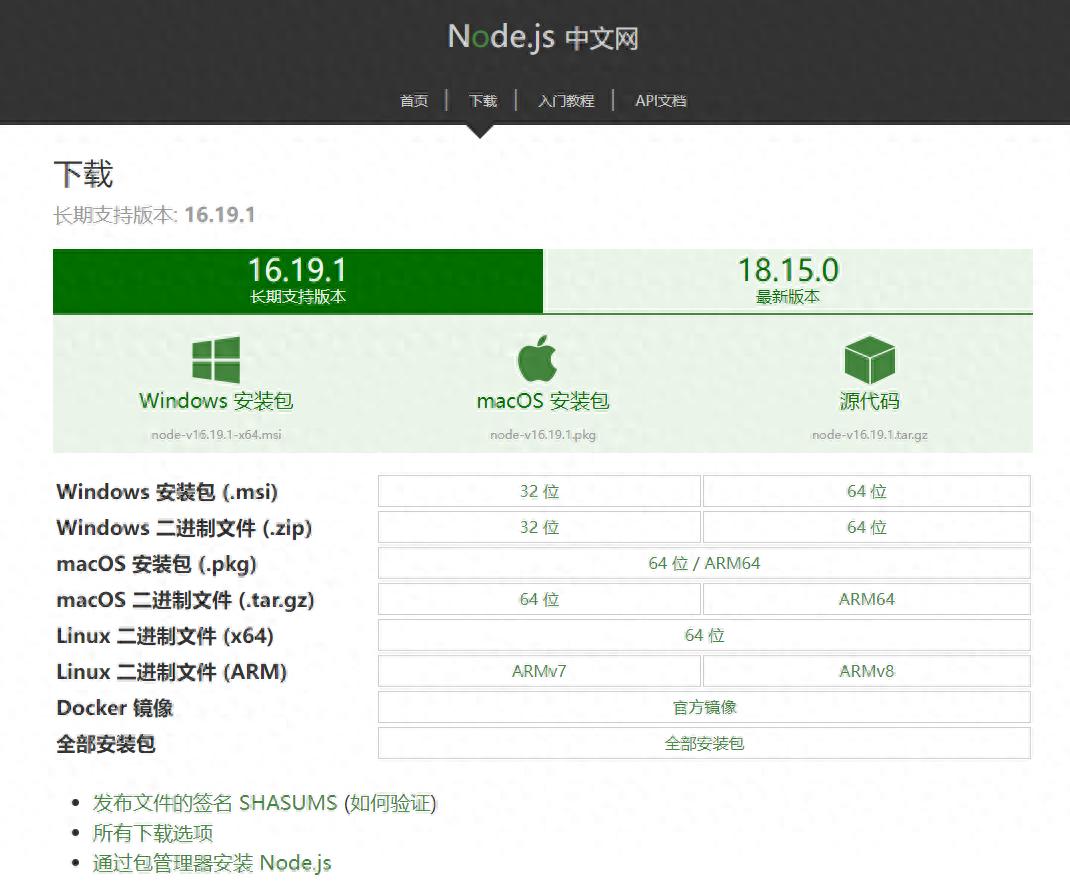Image resolution: width=1070 pixels, height=884 pixels.
Task: Click the Linux 二进制文件 (ARM) row label
Action: coord(171,672)
